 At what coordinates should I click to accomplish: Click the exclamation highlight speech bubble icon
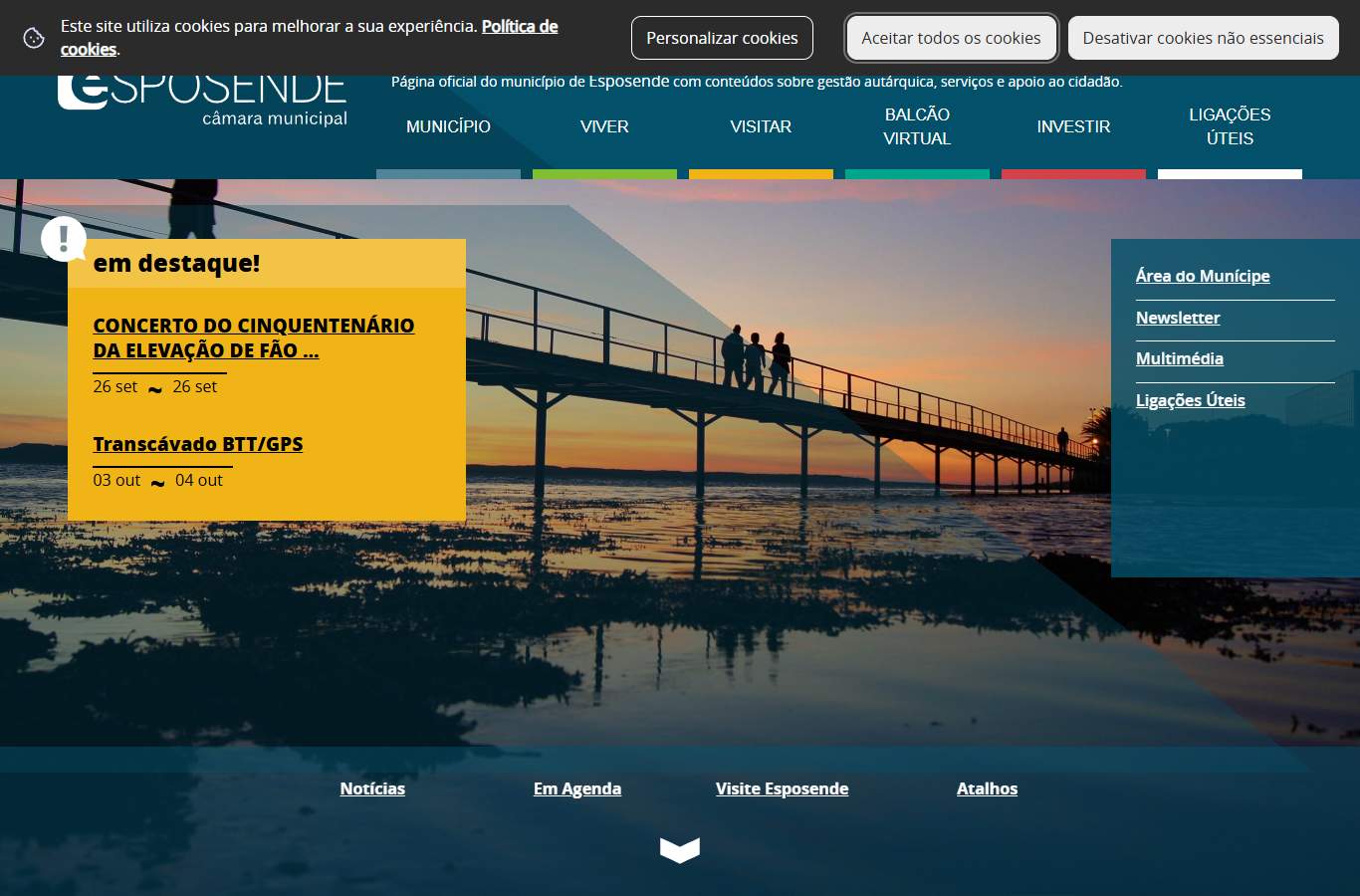pyautogui.click(x=64, y=239)
